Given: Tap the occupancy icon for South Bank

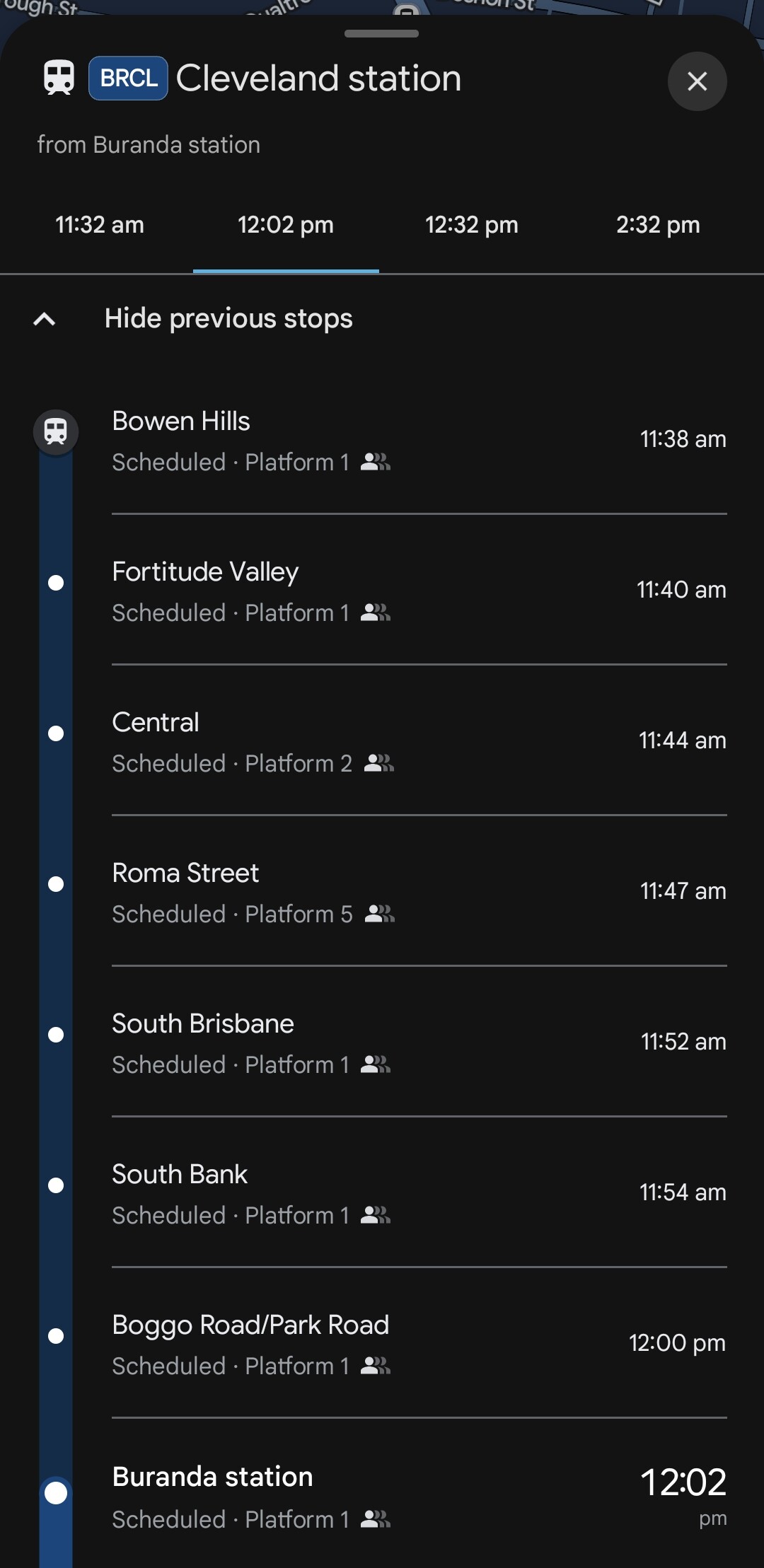Looking at the screenshot, I should 375,1215.
